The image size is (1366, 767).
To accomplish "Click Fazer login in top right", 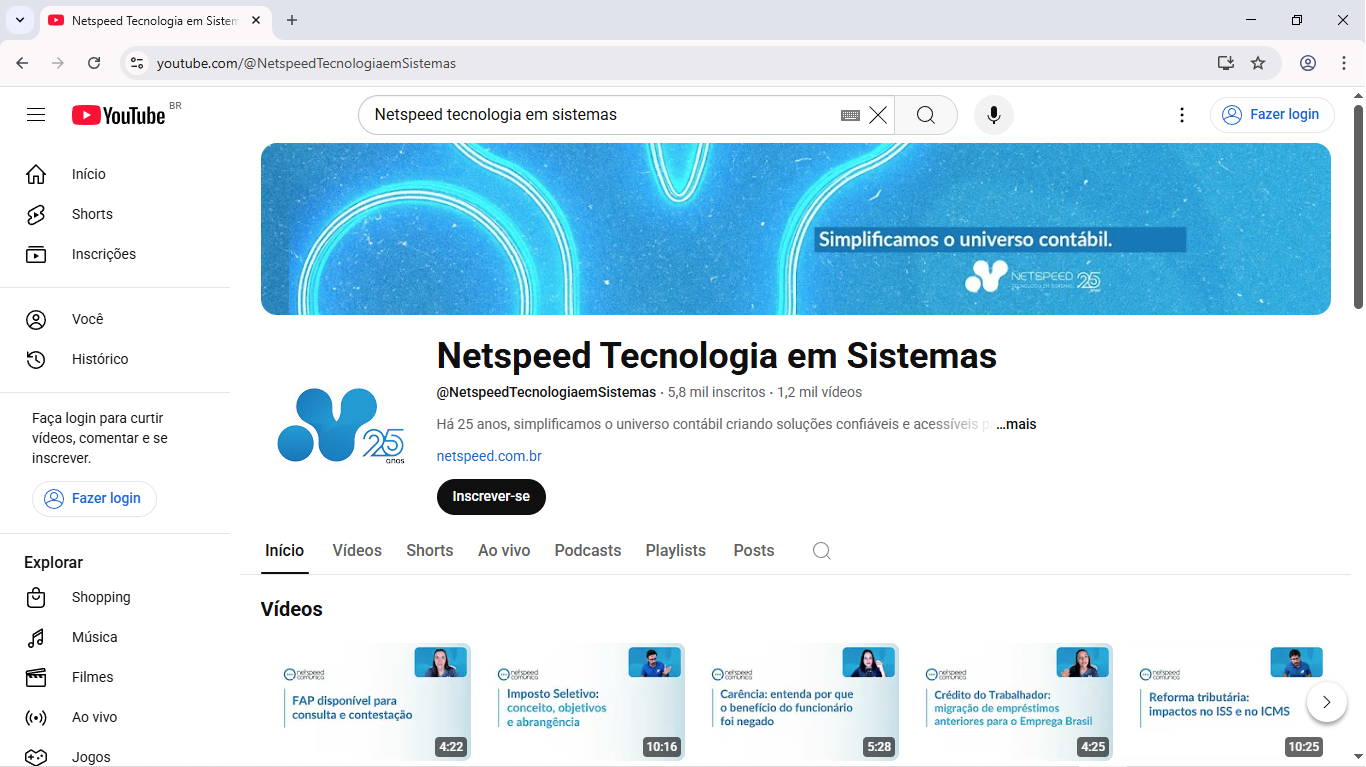I will click(1272, 115).
